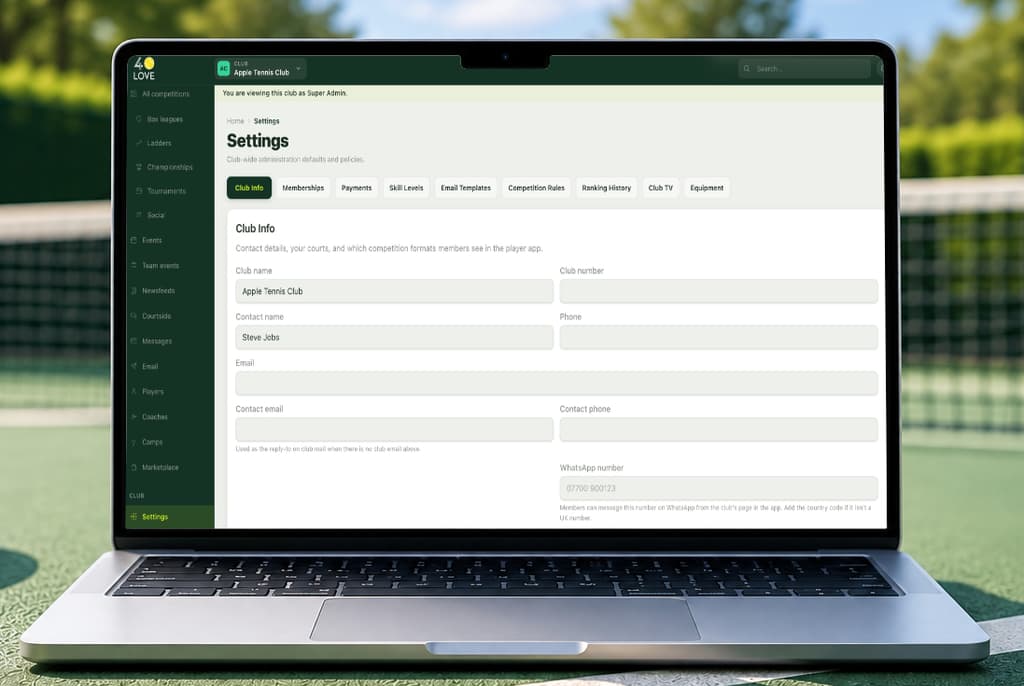Click the WhatsApp number input field
The image size is (1024, 686).
pyautogui.click(x=718, y=489)
